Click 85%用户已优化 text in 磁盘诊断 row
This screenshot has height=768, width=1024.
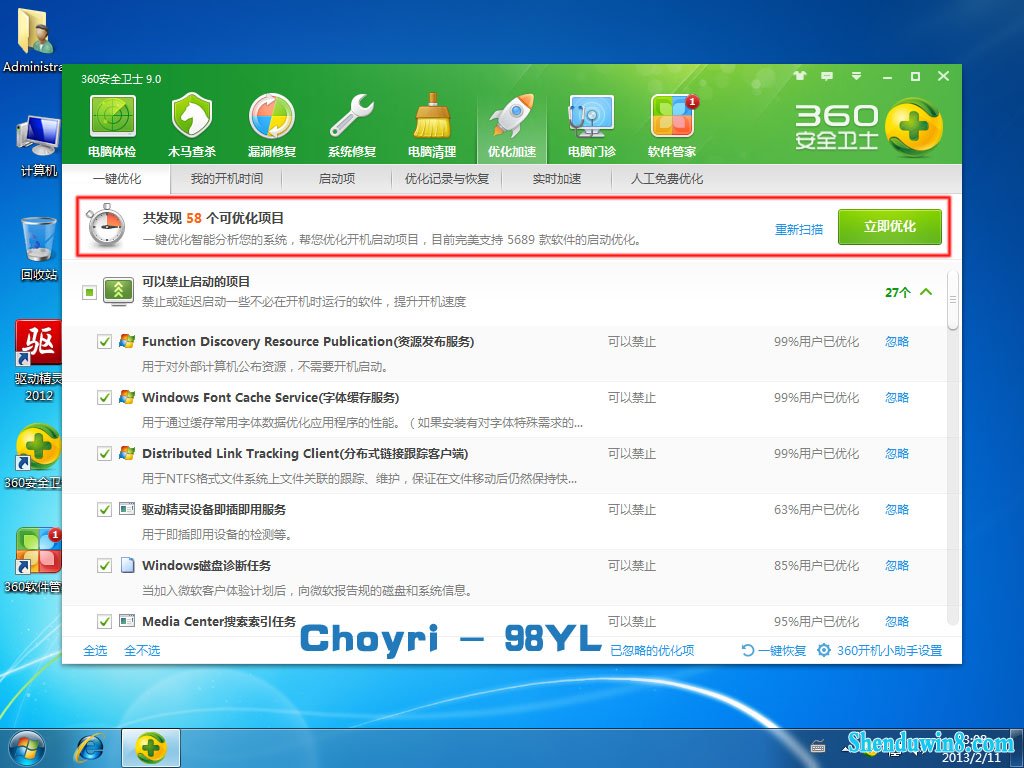[816, 566]
